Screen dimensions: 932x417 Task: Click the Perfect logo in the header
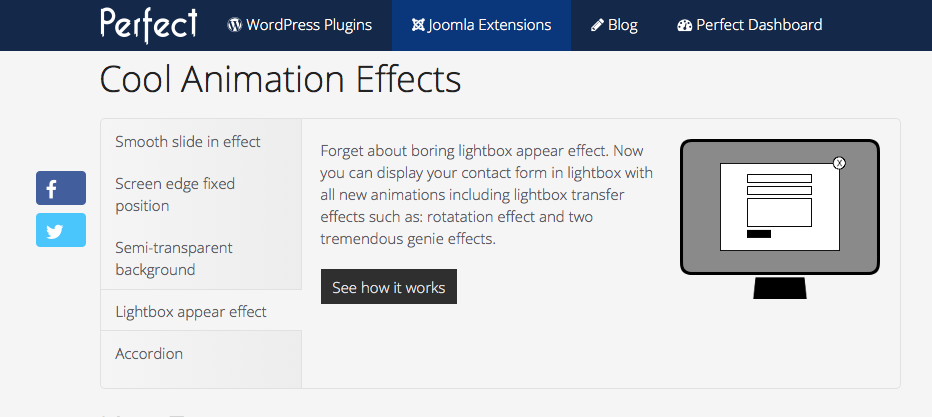pos(148,25)
